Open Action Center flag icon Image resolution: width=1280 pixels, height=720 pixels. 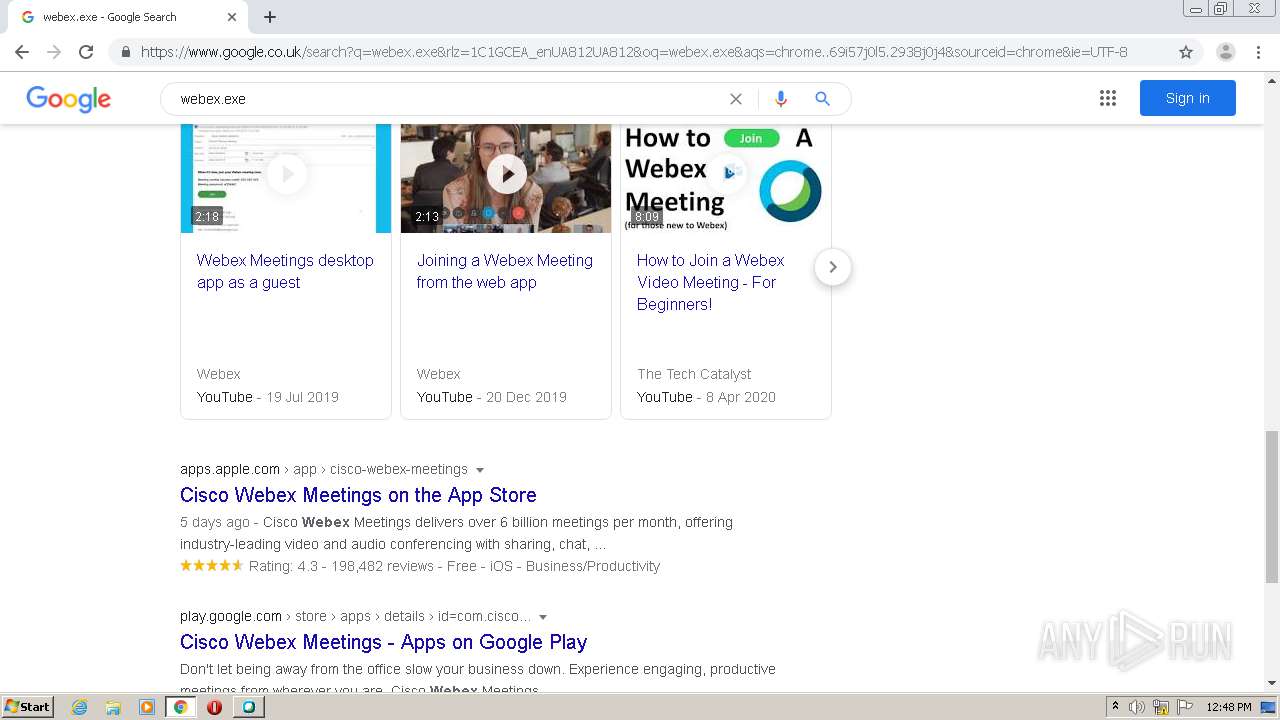coord(1185,707)
